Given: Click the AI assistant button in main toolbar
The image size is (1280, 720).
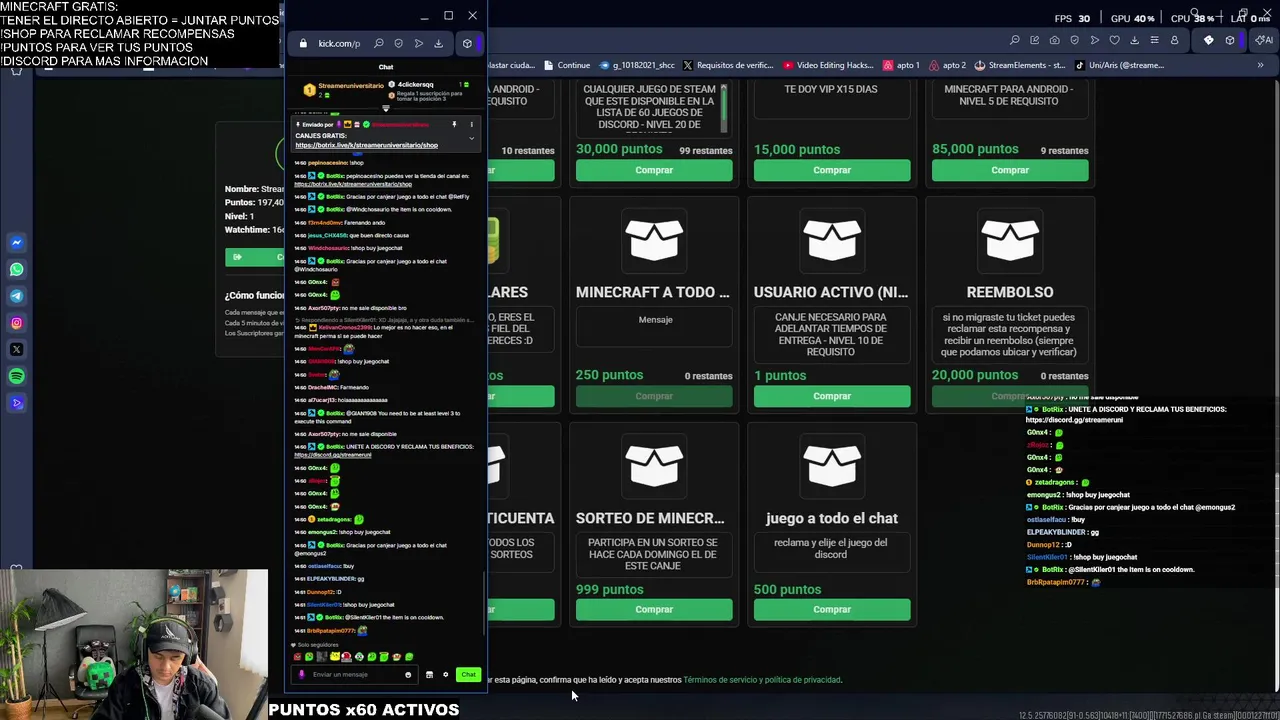Looking at the screenshot, I should 1264,40.
